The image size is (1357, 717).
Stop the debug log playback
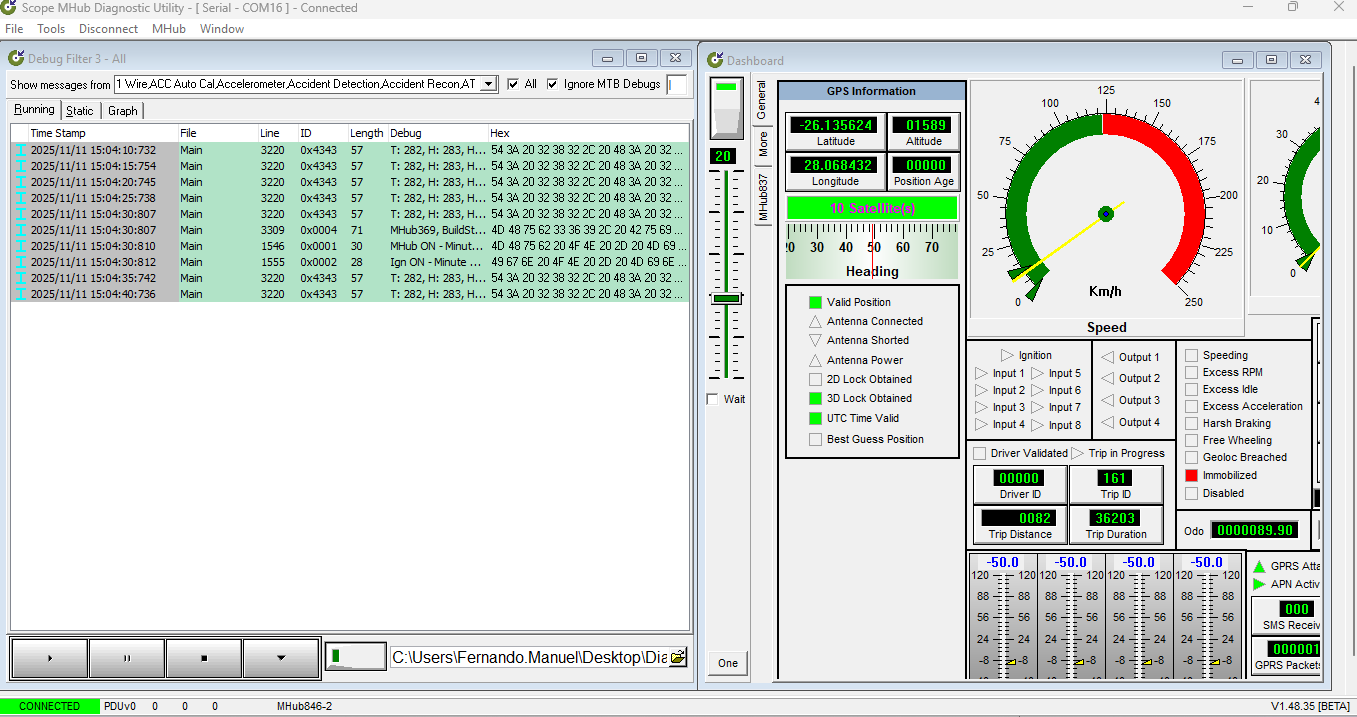click(204, 658)
